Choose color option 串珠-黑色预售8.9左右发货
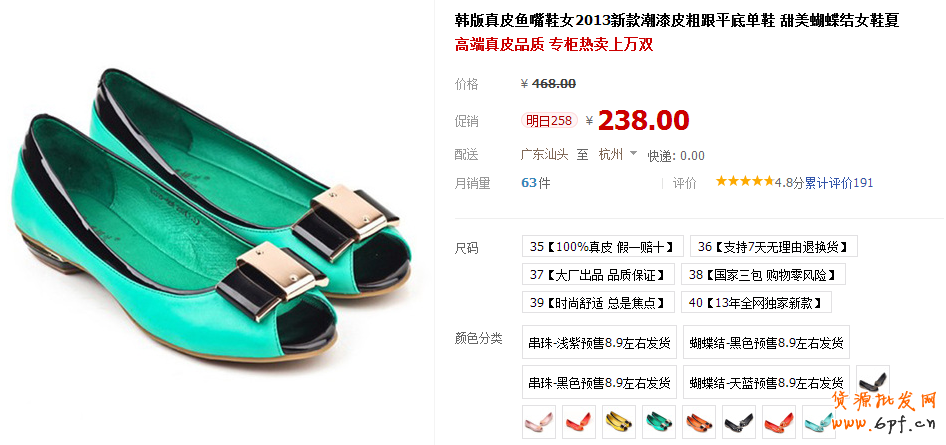946x445 pixels. (x=600, y=382)
